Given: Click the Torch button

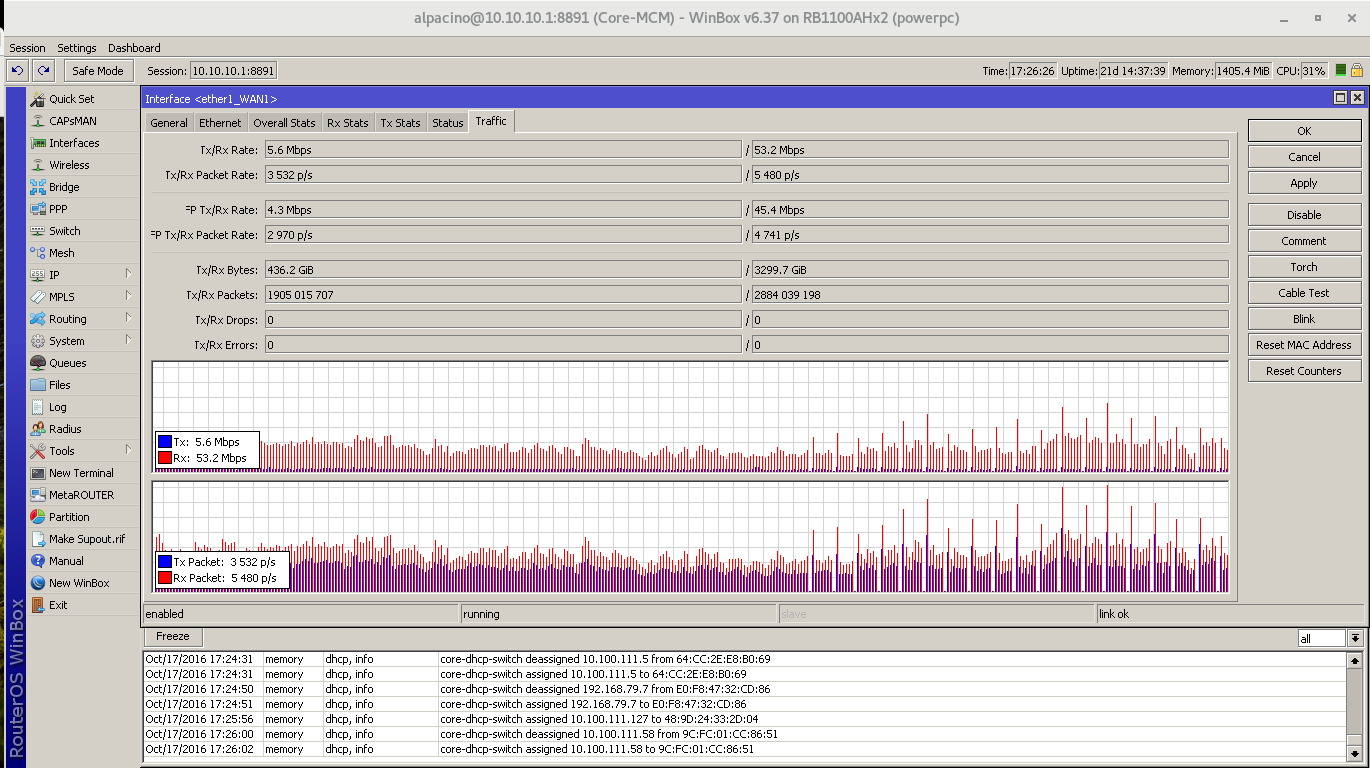Looking at the screenshot, I should click(x=1303, y=267).
